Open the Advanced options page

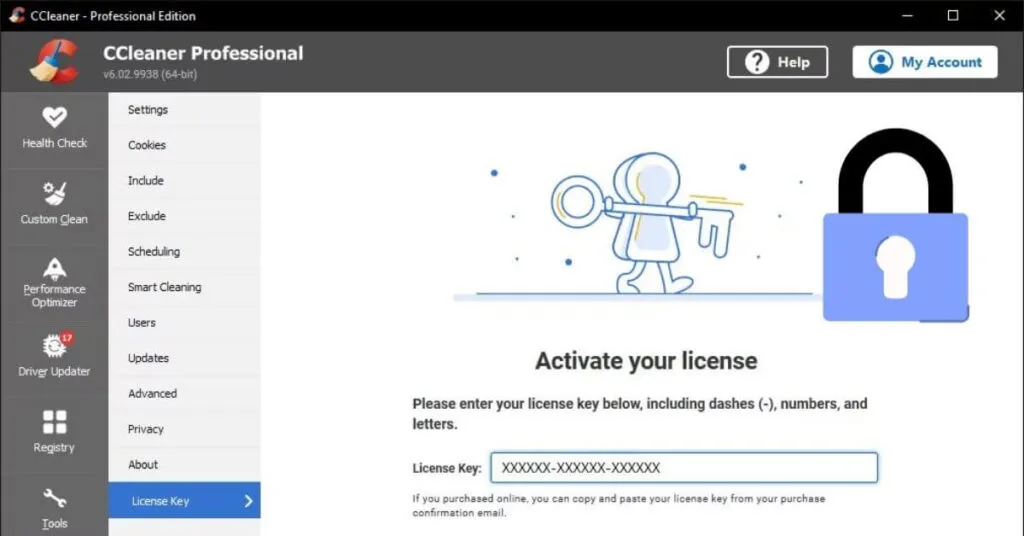click(x=184, y=394)
